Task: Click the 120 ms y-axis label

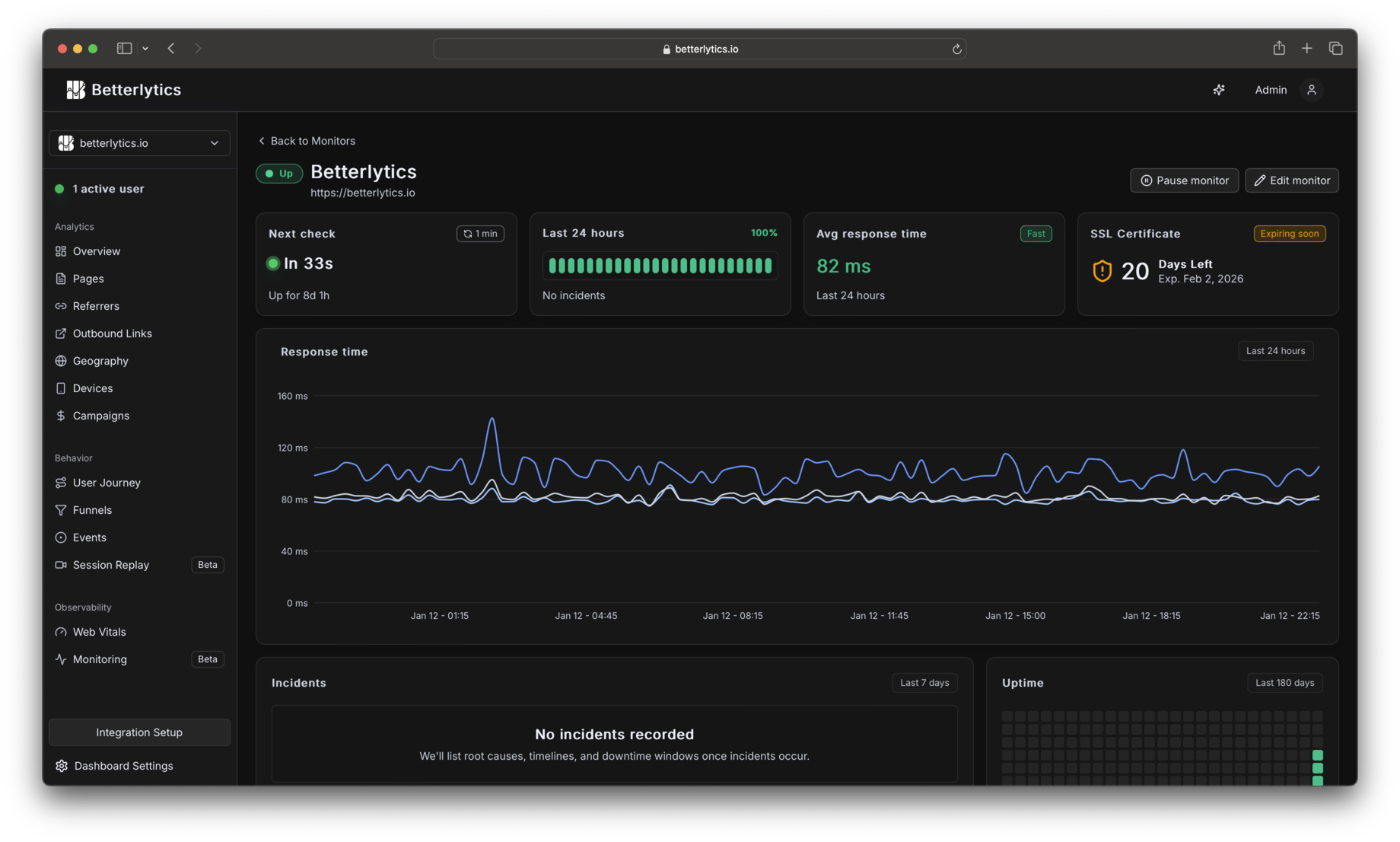Action: tap(293, 448)
